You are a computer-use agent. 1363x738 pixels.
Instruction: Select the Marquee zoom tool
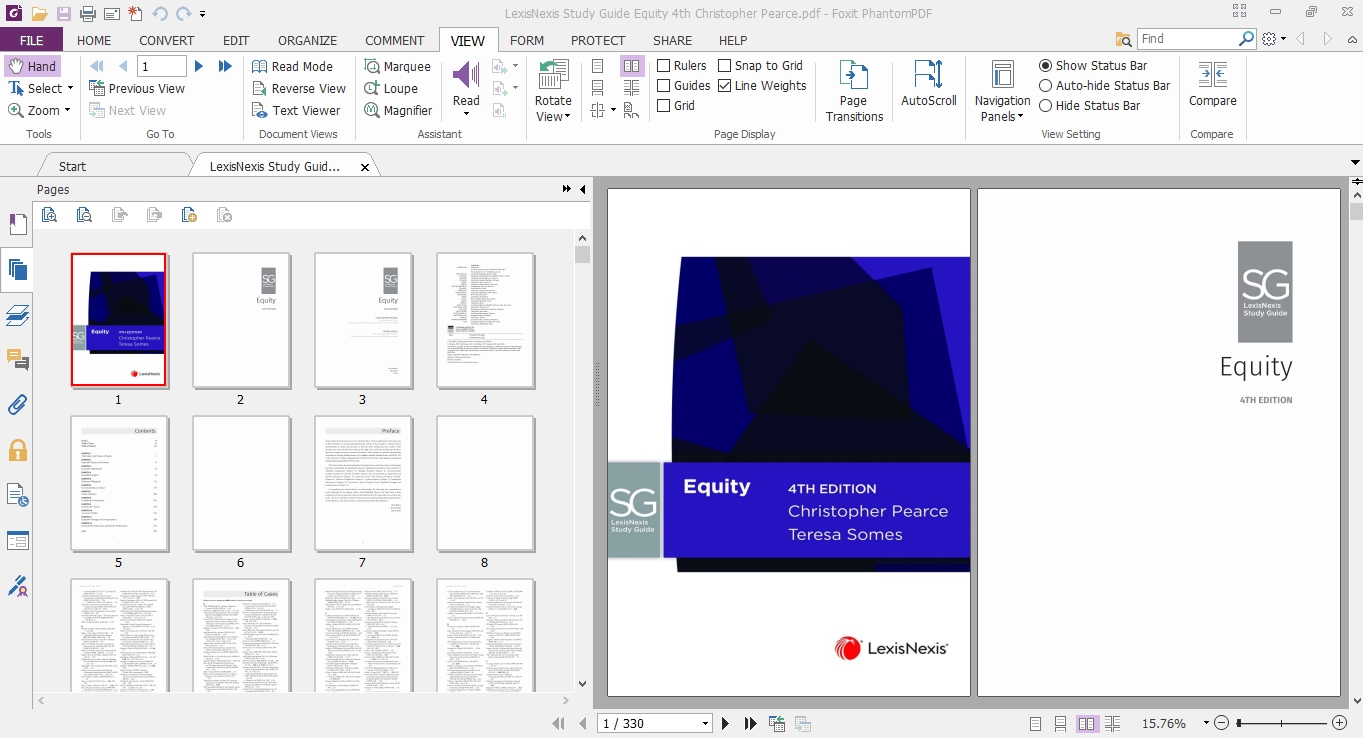point(397,66)
